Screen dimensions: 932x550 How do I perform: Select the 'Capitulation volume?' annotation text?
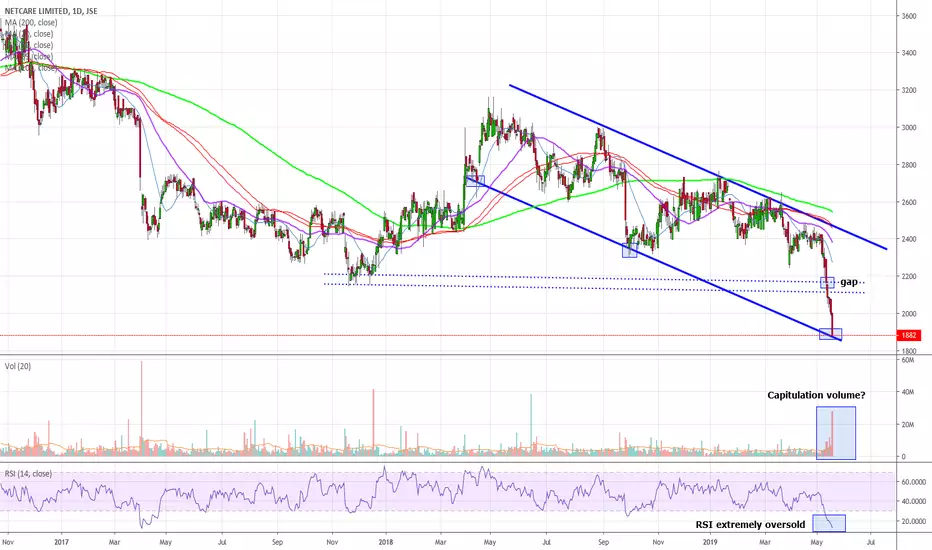point(816,395)
